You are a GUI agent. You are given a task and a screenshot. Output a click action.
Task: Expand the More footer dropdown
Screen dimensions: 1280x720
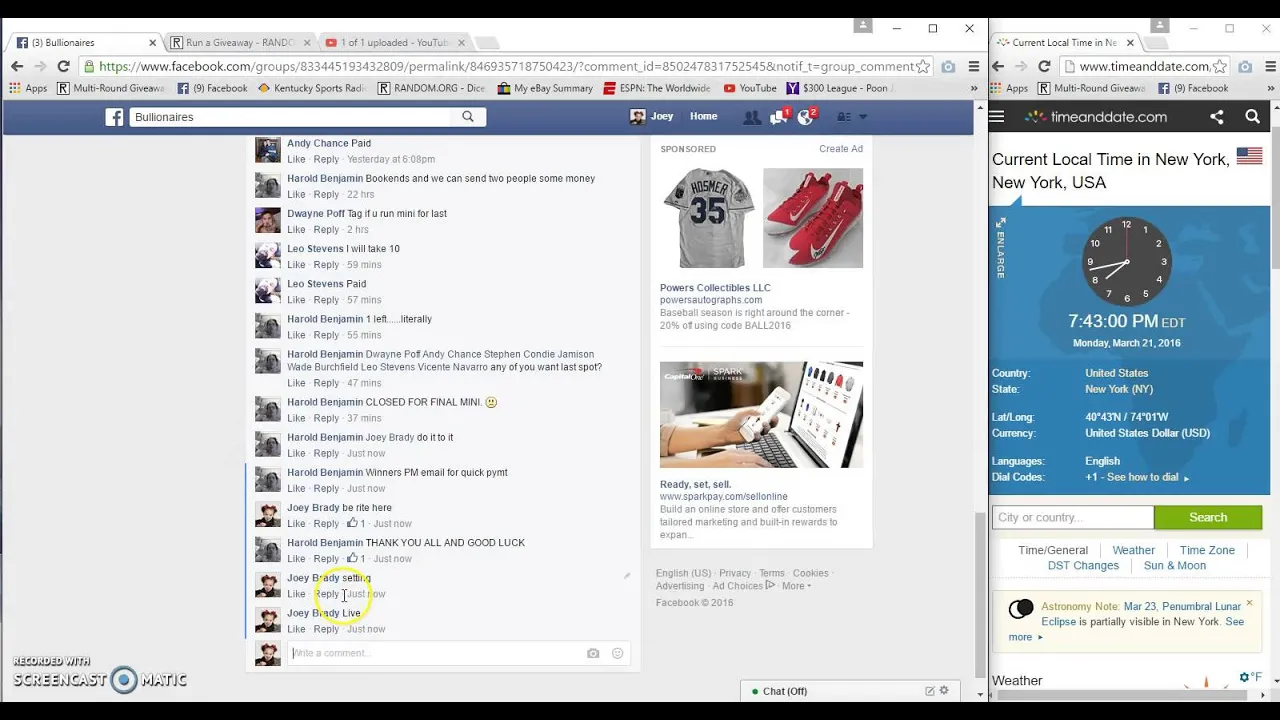(x=797, y=586)
